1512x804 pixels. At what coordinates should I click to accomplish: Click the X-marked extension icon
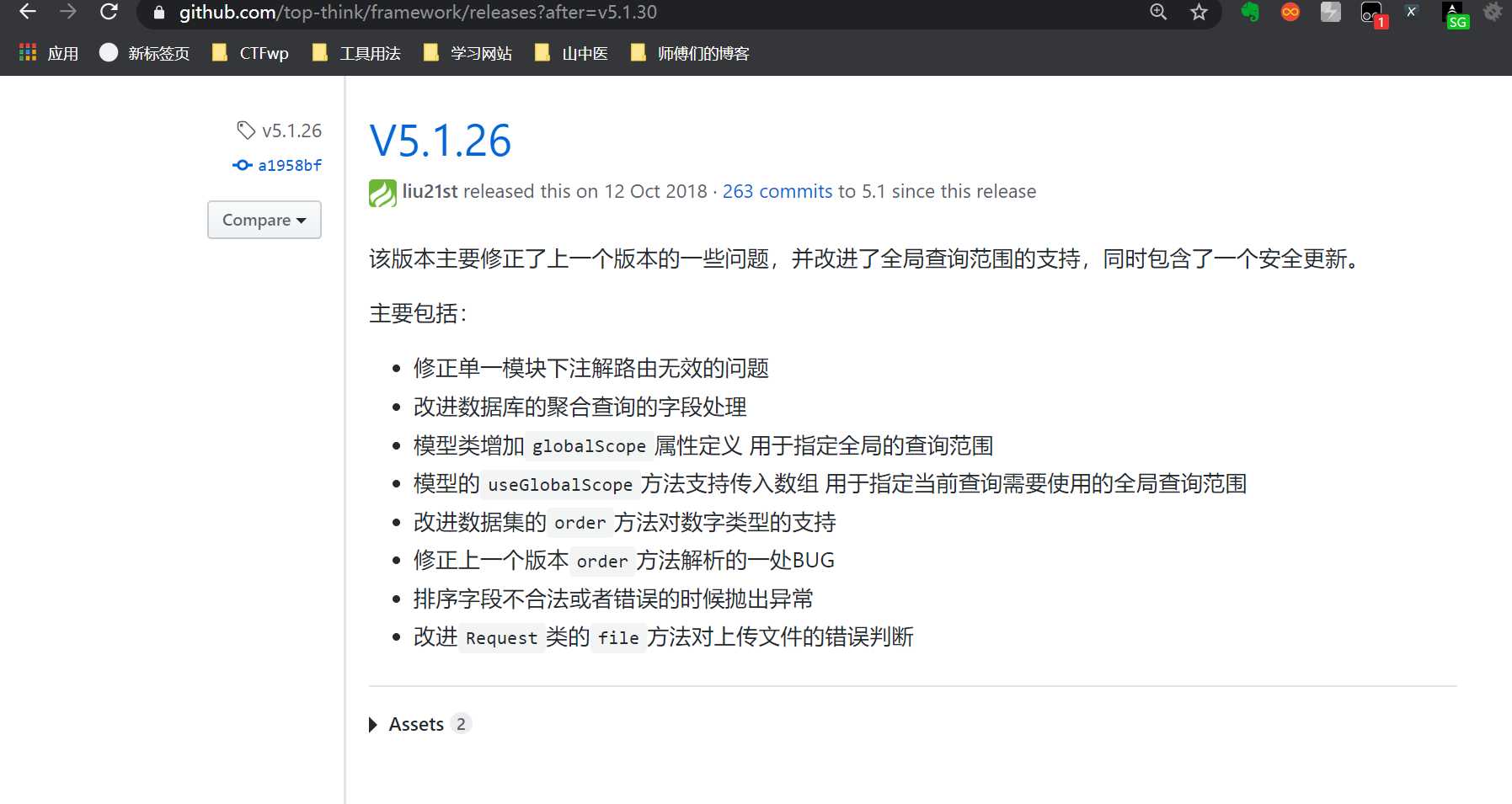coord(1412,11)
